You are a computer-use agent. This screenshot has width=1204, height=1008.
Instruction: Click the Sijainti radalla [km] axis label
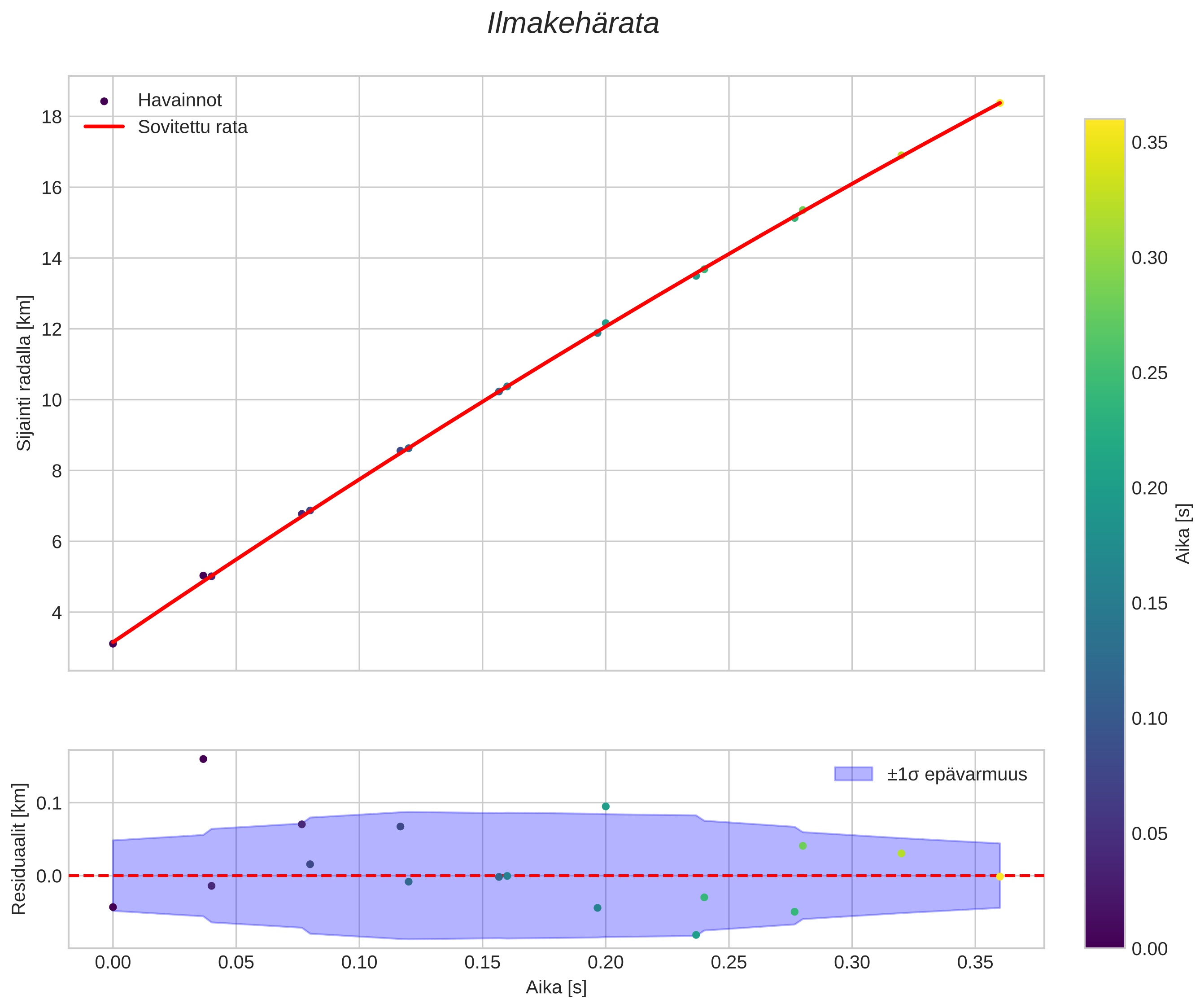pos(24,373)
